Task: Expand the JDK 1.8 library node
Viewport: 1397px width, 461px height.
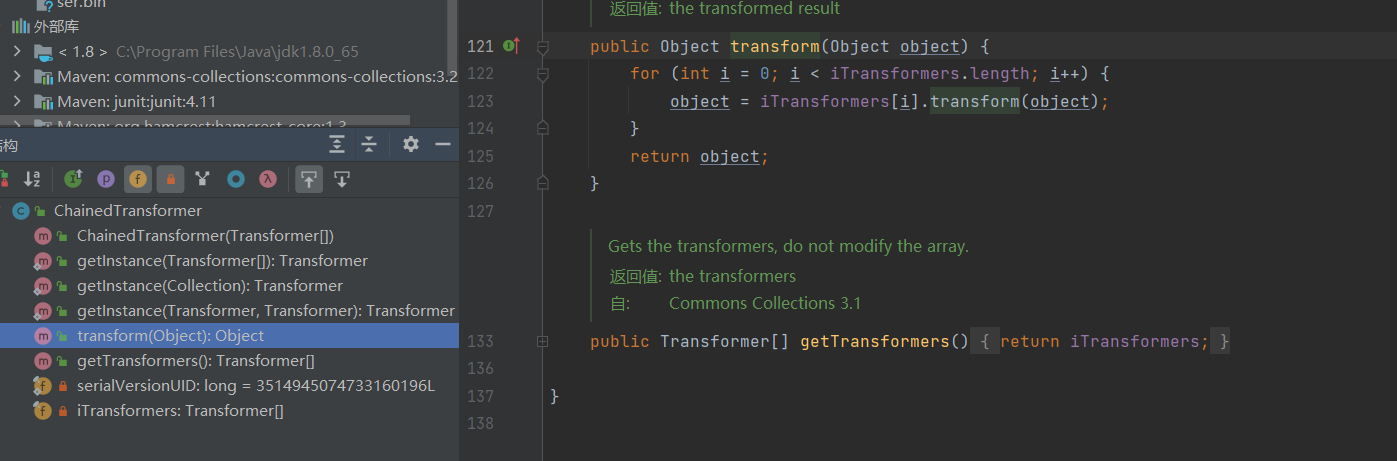Action: pos(17,50)
